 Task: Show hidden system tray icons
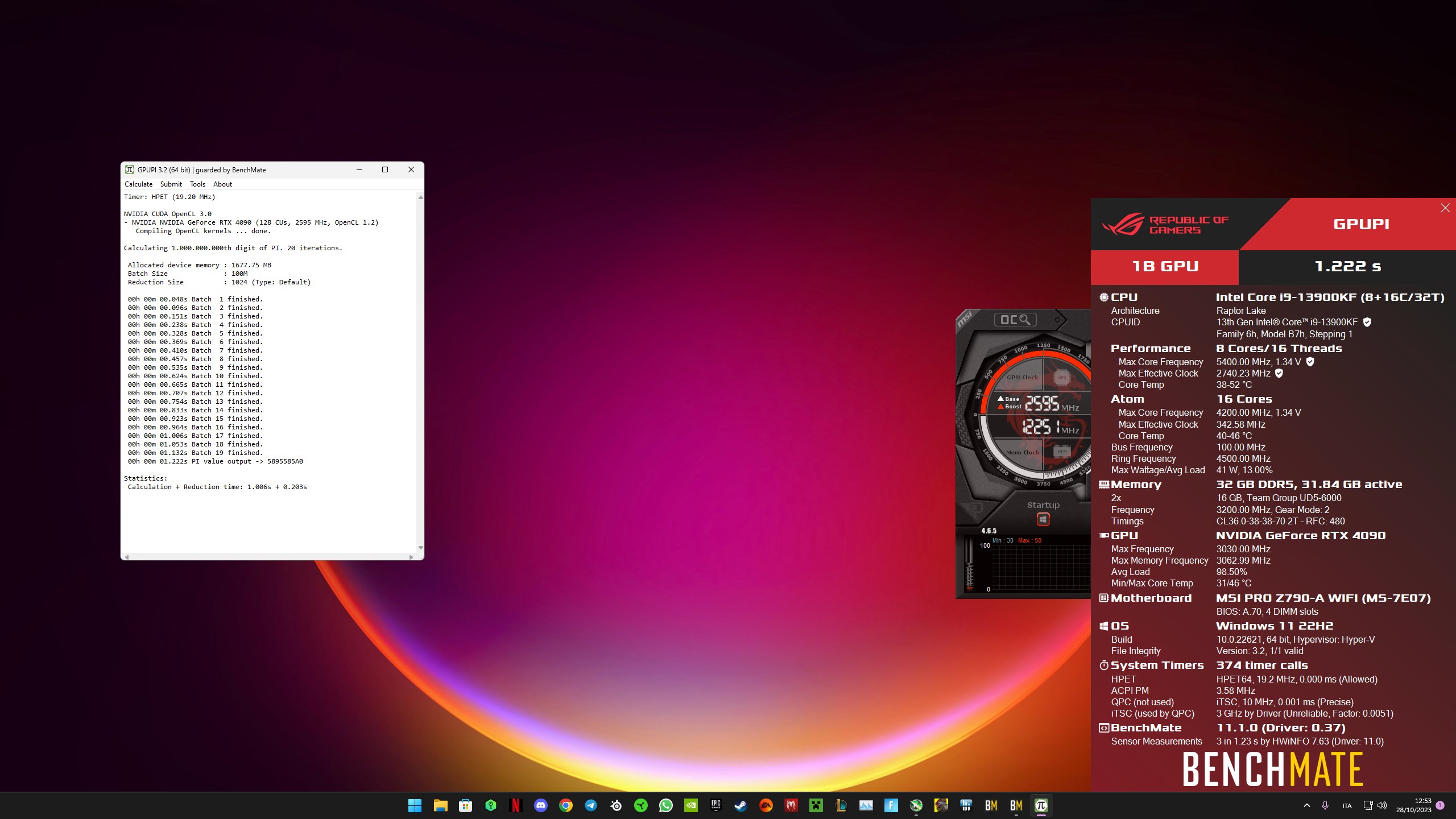1306,805
